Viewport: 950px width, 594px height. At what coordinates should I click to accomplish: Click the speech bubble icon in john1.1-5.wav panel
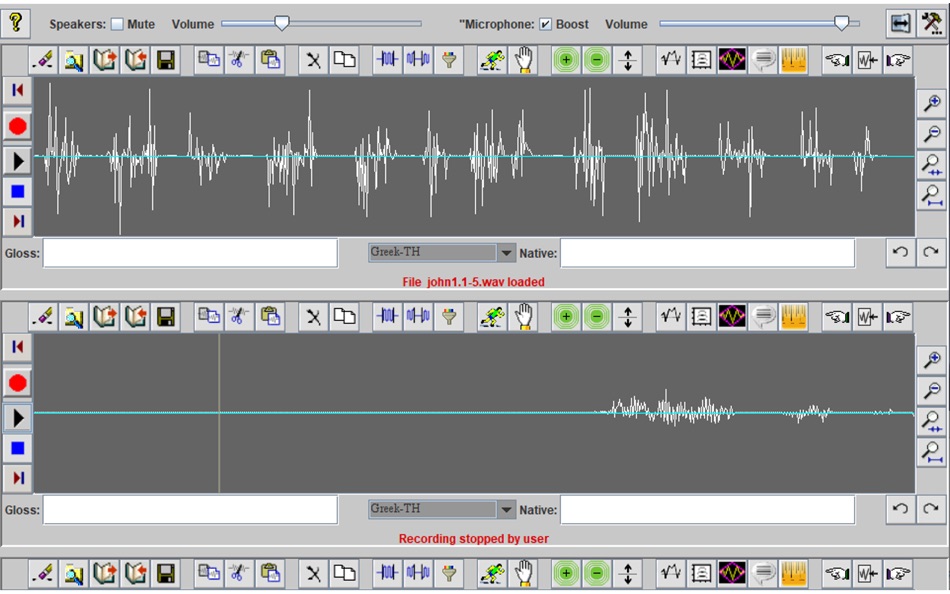763,60
